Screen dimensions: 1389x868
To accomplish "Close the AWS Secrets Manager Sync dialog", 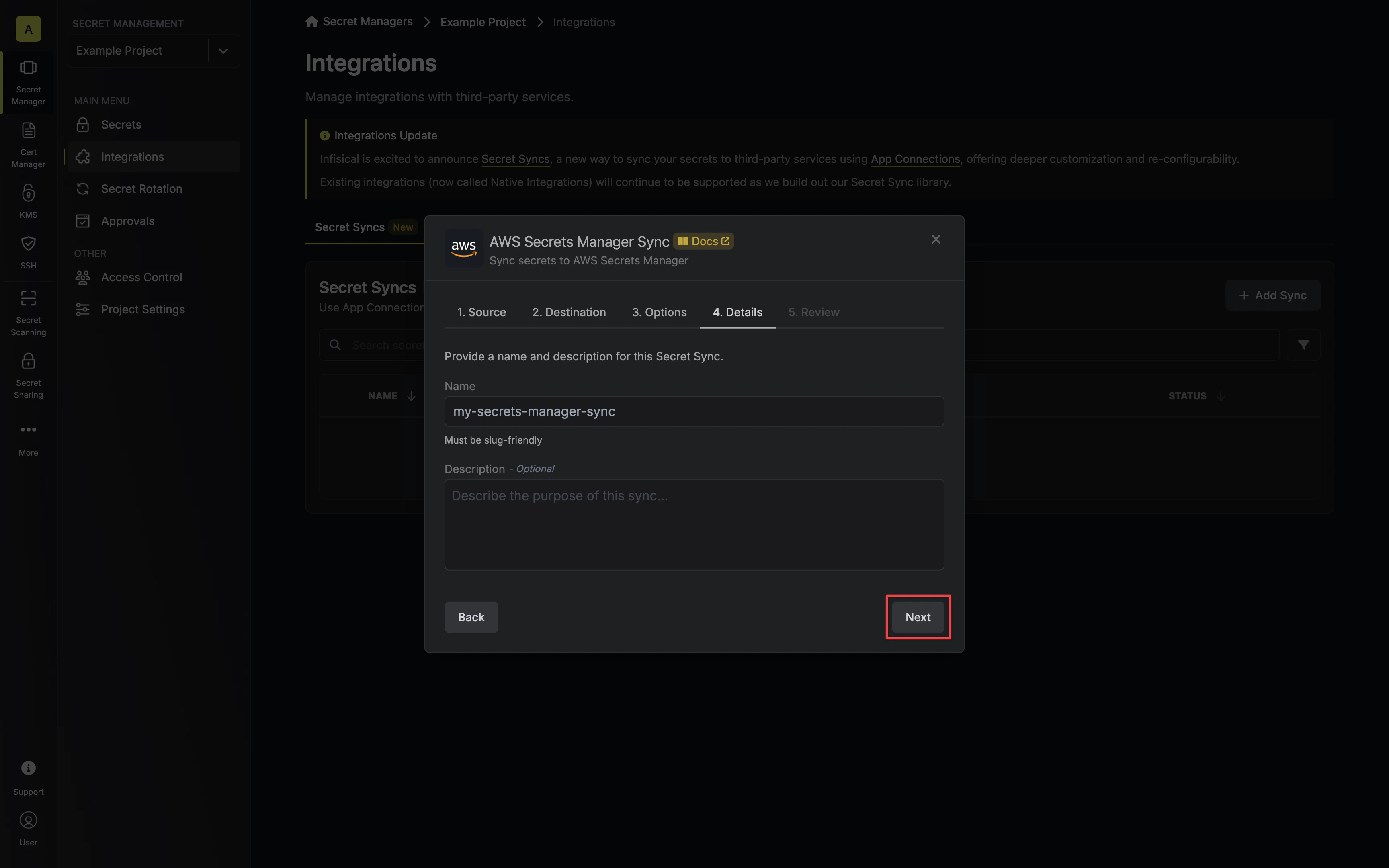I will tap(936, 240).
